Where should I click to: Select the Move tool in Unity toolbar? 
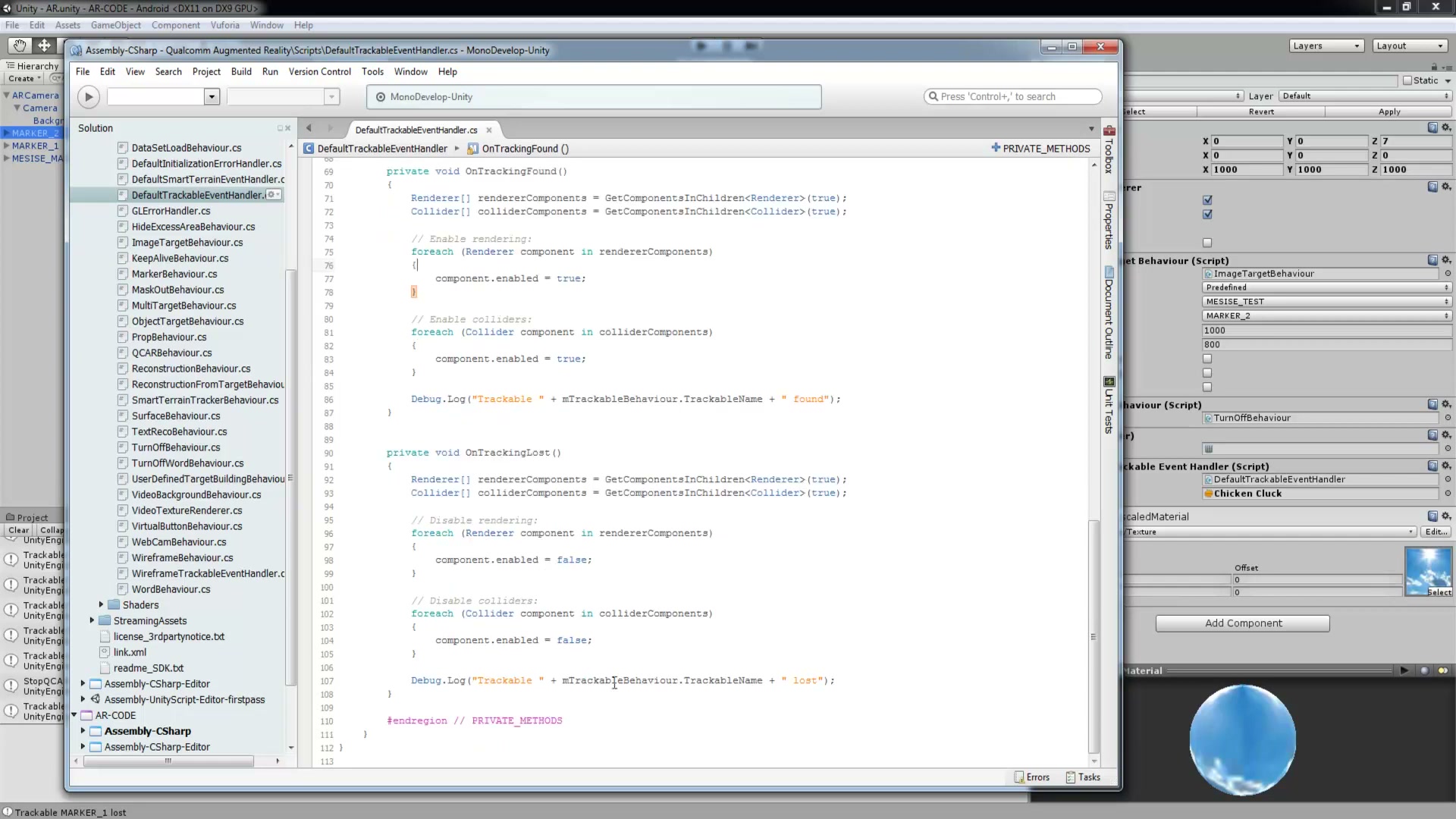(45, 45)
